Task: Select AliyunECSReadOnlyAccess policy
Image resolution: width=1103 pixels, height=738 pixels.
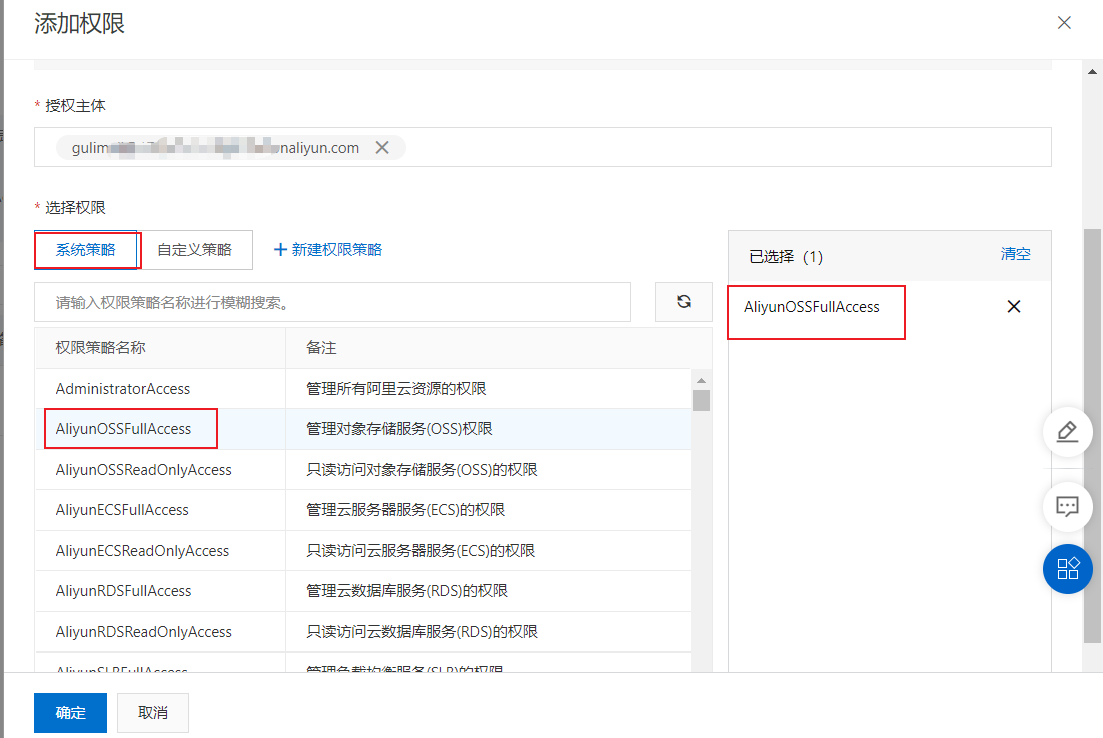Action: point(142,551)
